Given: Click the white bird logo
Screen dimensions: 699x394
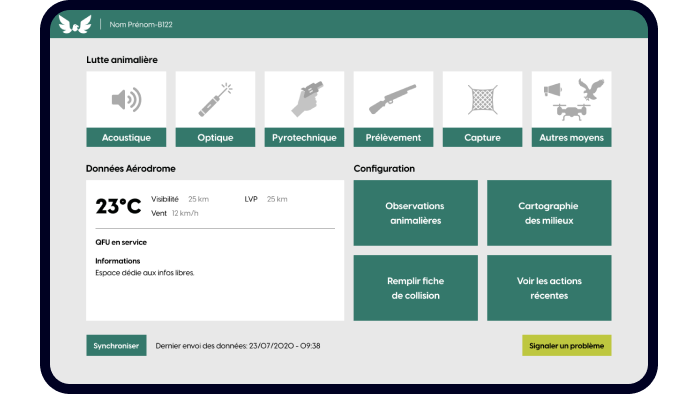Looking at the screenshot, I should [x=75, y=24].
